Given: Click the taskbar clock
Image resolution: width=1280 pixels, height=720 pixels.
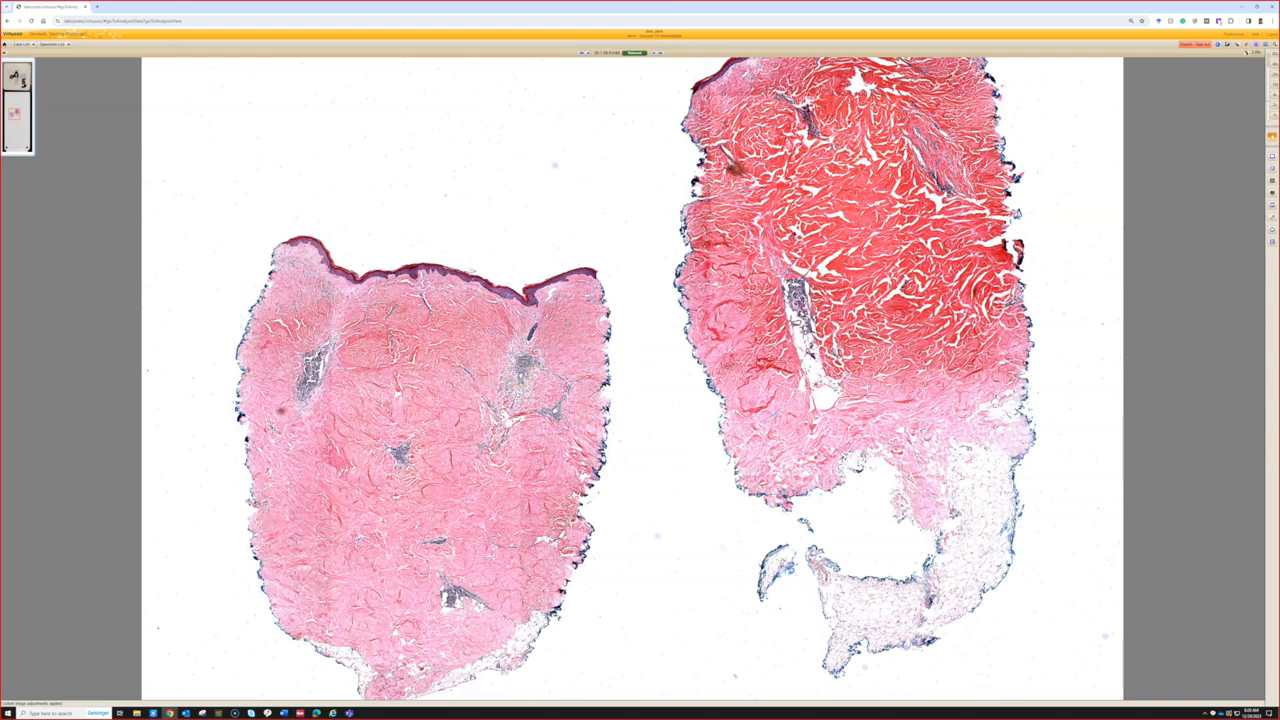Looking at the screenshot, I should pos(1251,713).
